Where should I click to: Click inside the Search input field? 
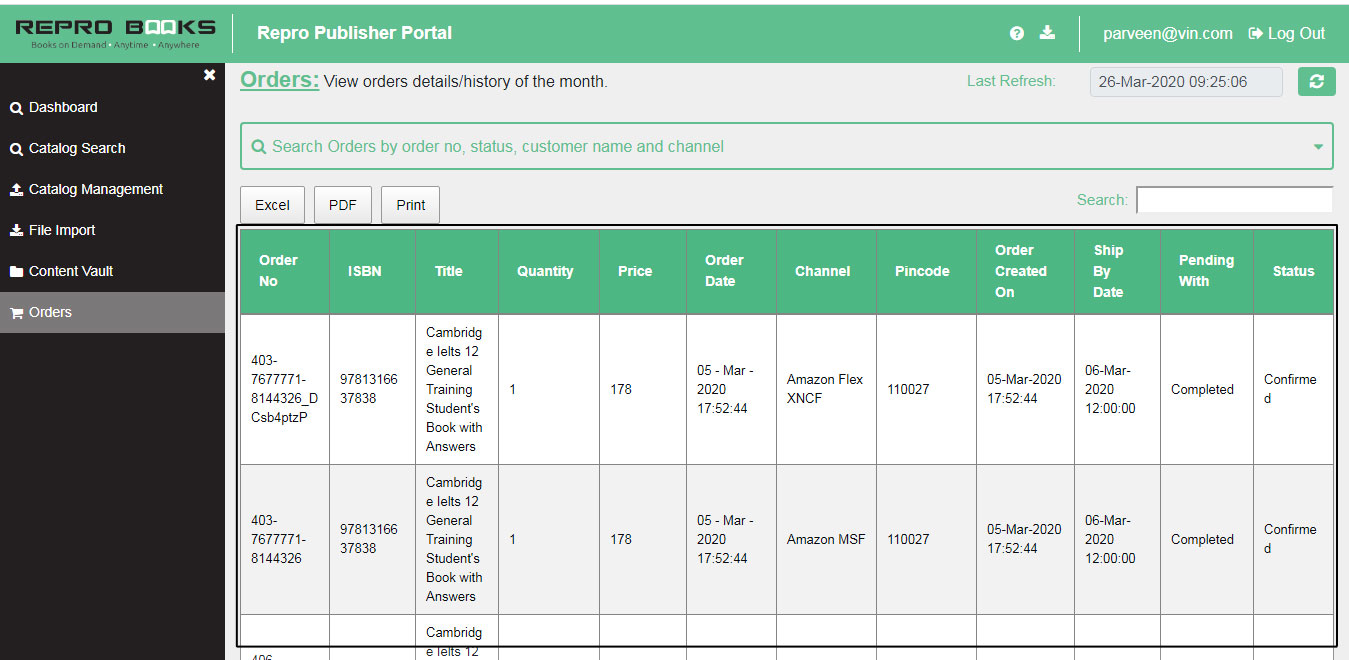pyautogui.click(x=1234, y=199)
